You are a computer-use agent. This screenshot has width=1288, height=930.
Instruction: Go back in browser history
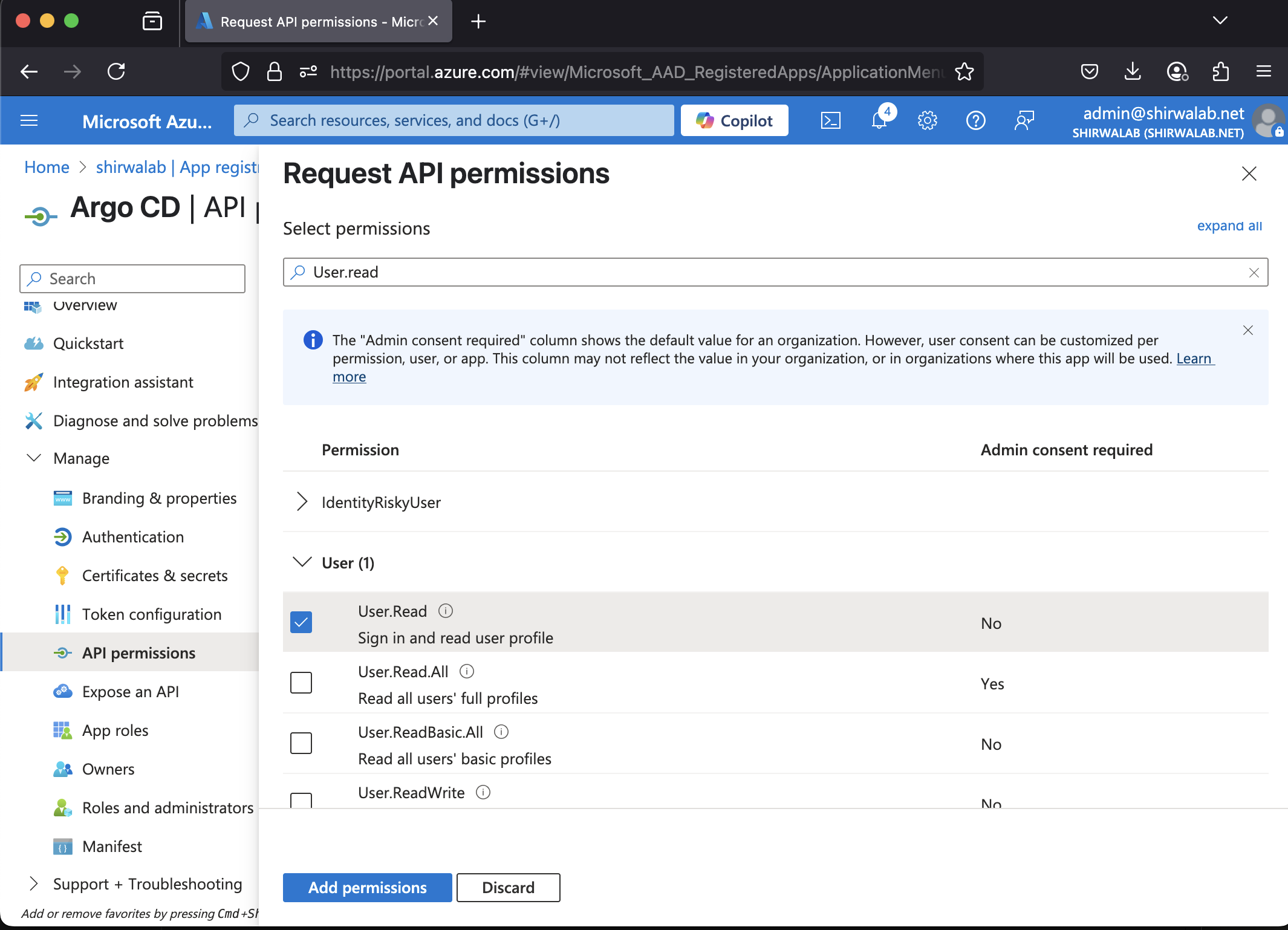pos(29,72)
